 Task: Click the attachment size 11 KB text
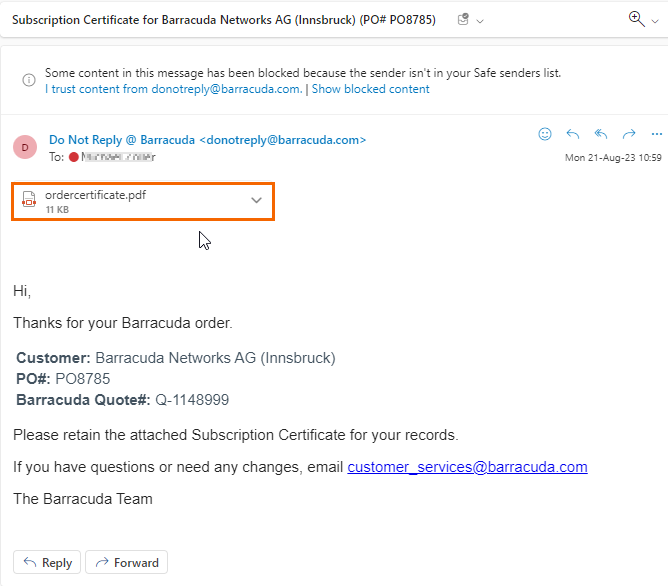pyautogui.click(x=57, y=210)
